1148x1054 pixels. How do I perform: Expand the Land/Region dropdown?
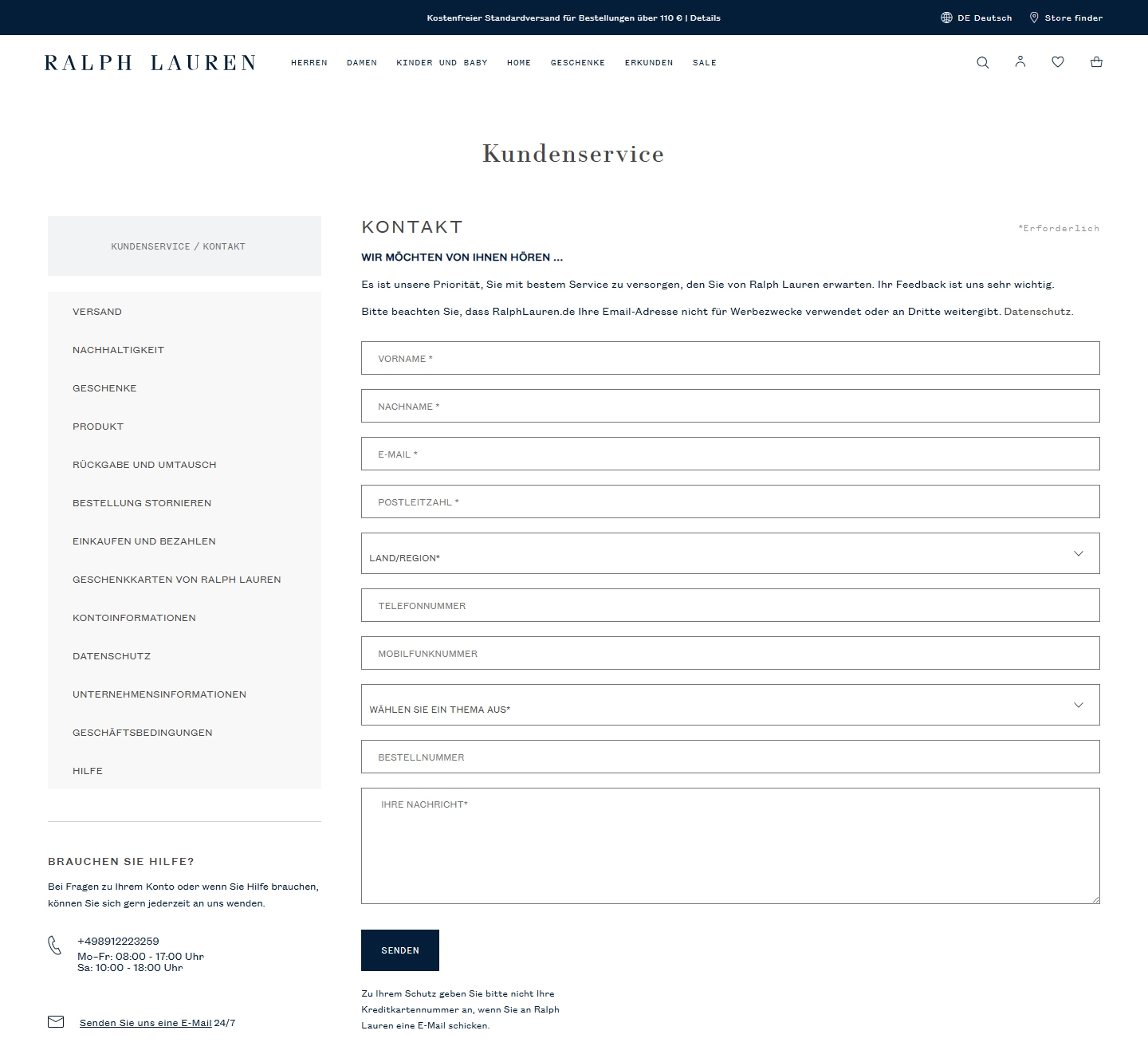pyautogui.click(x=730, y=553)
